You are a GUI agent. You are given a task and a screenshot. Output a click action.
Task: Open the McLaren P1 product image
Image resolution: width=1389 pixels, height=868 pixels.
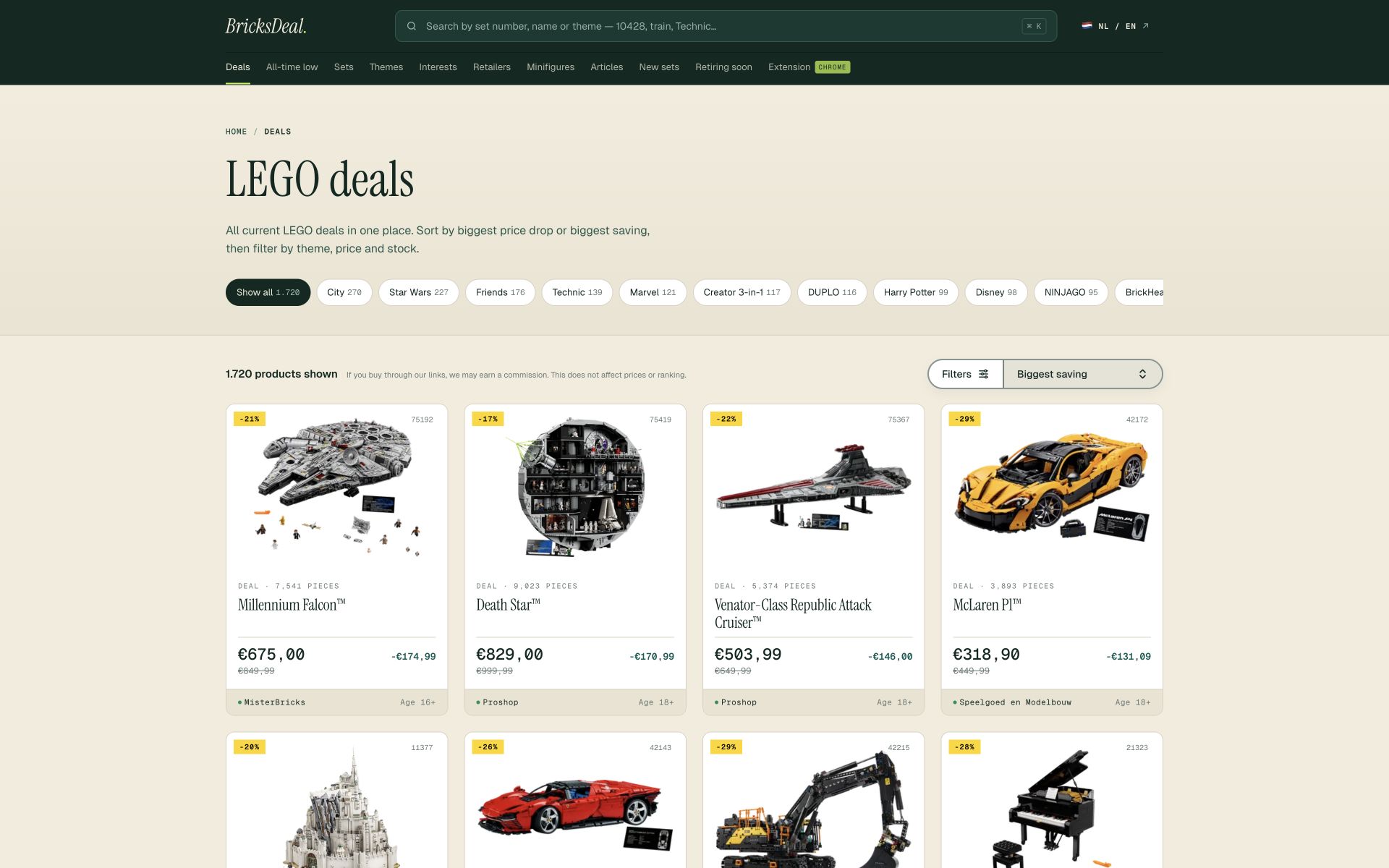tap(1052, 486)
